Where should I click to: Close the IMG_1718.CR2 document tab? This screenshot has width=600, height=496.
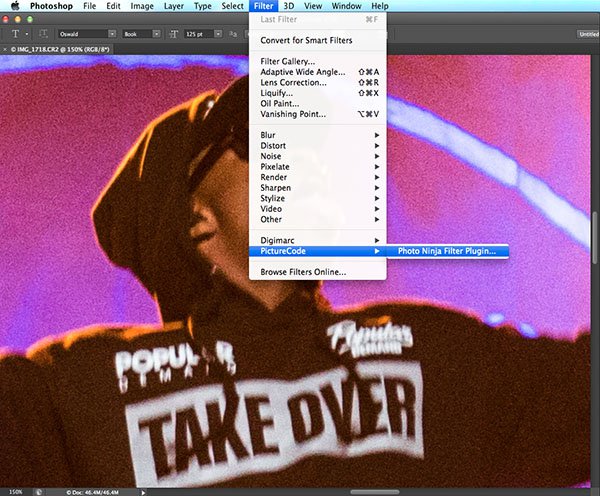pos(5,49)
